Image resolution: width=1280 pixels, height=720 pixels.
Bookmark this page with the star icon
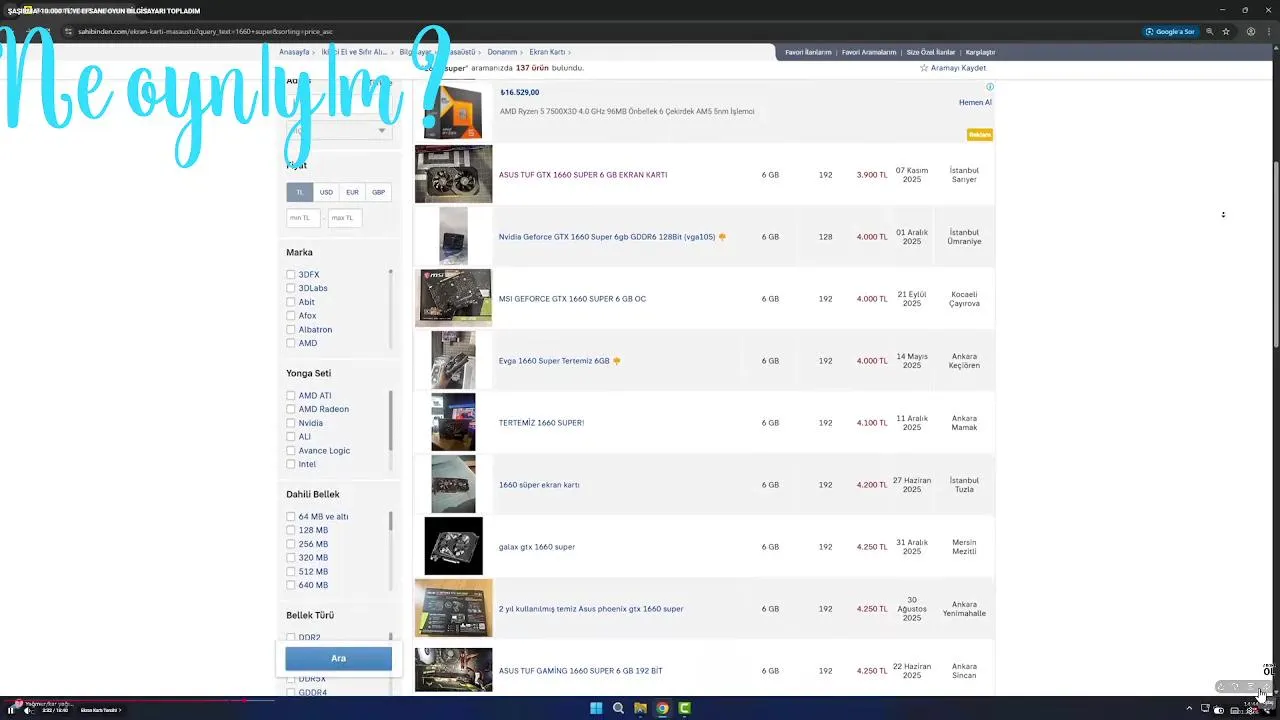[1226, 31]
